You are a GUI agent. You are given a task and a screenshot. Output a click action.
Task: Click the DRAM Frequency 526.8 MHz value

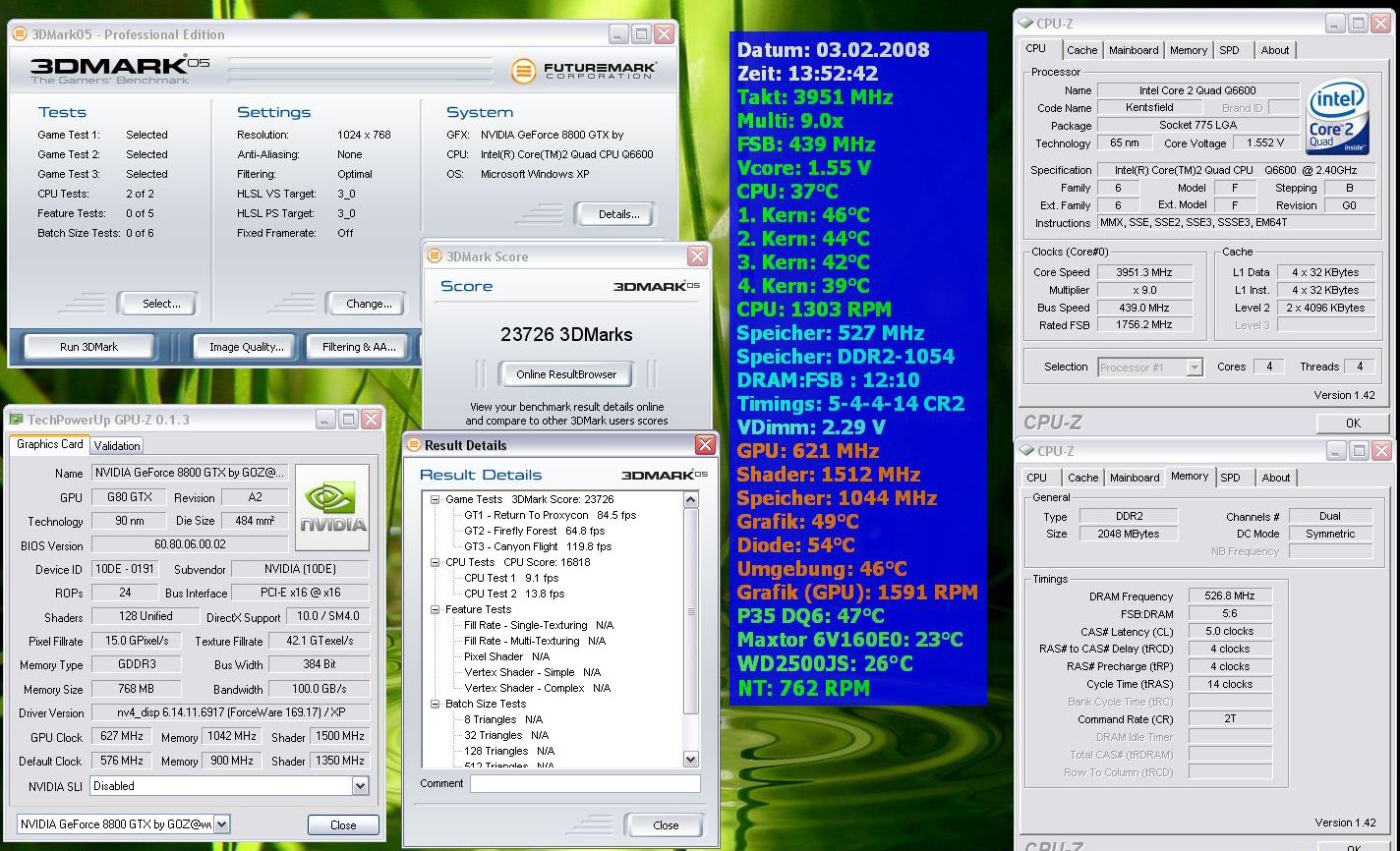click(1229, 596)
